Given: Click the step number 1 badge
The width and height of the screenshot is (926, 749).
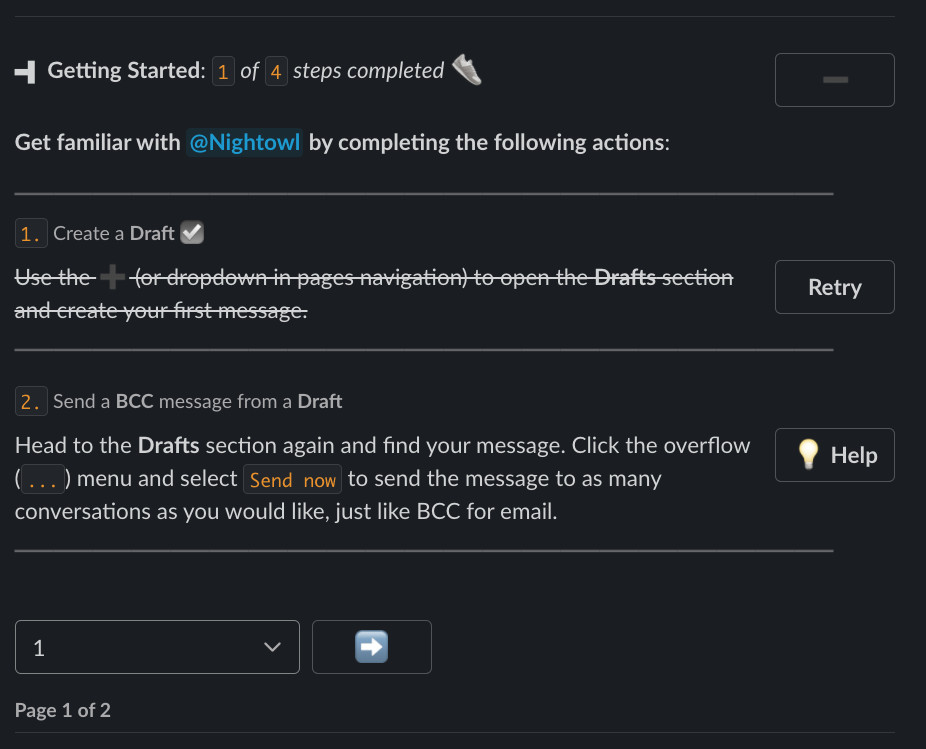Looking at the screenshot, I should click(x=31, y=233).
